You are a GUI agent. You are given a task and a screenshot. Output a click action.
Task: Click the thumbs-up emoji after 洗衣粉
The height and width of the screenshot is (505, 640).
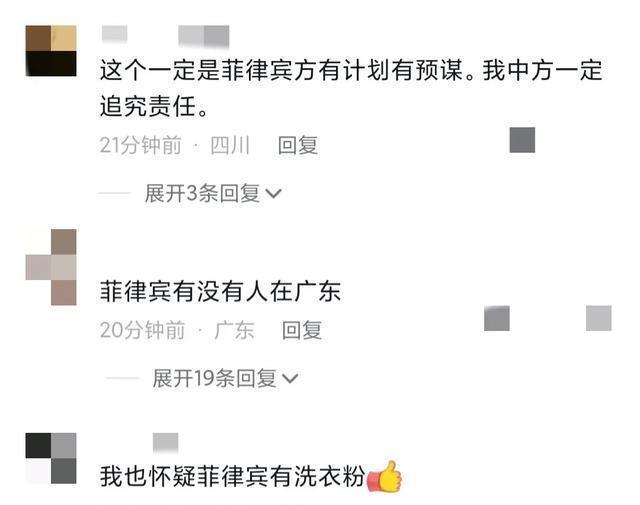point(384,476)
